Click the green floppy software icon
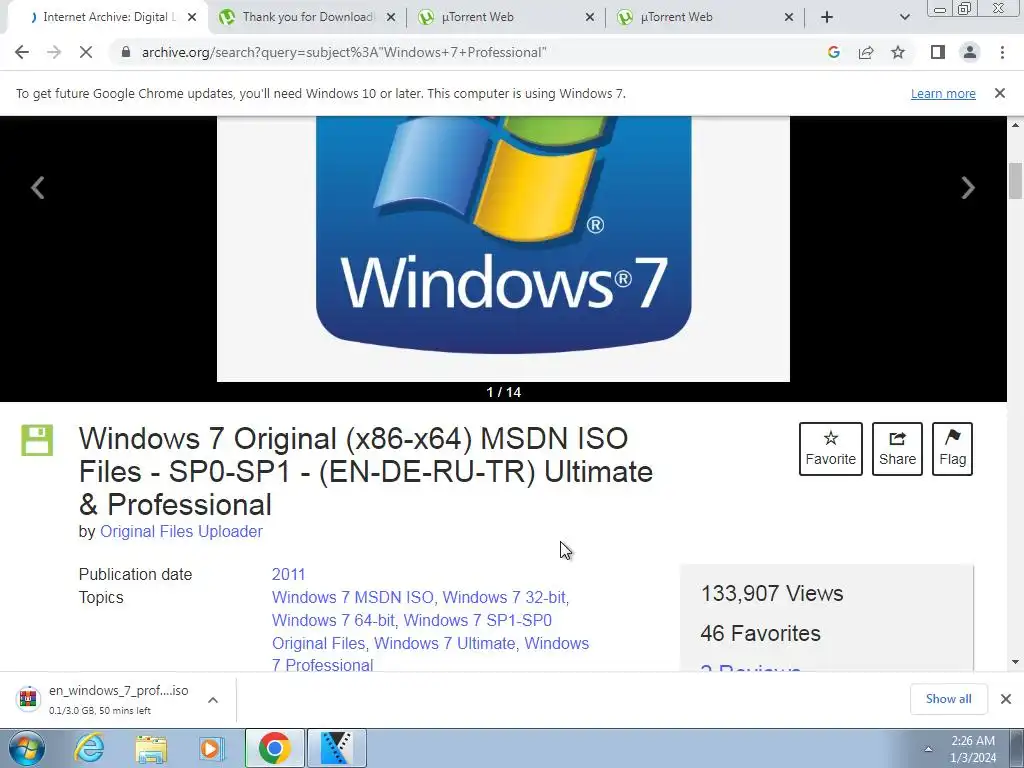This screenshot has width=1024, height=768. click(x=37, y=440)
